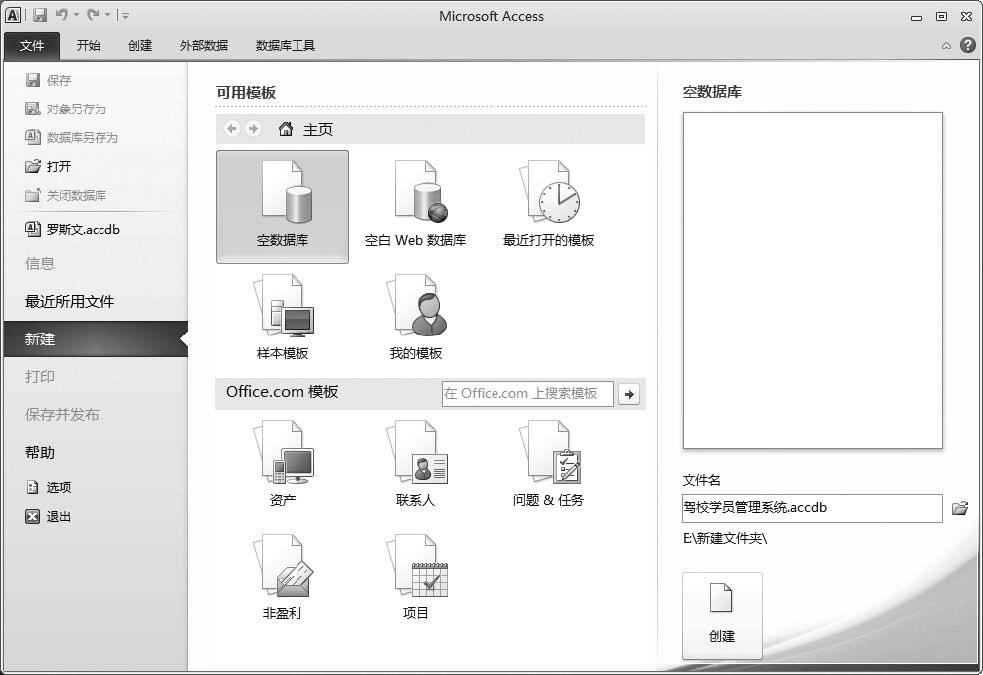
Task: Open the Undo history dropdown arrow
Action: (x=76, y=14)
